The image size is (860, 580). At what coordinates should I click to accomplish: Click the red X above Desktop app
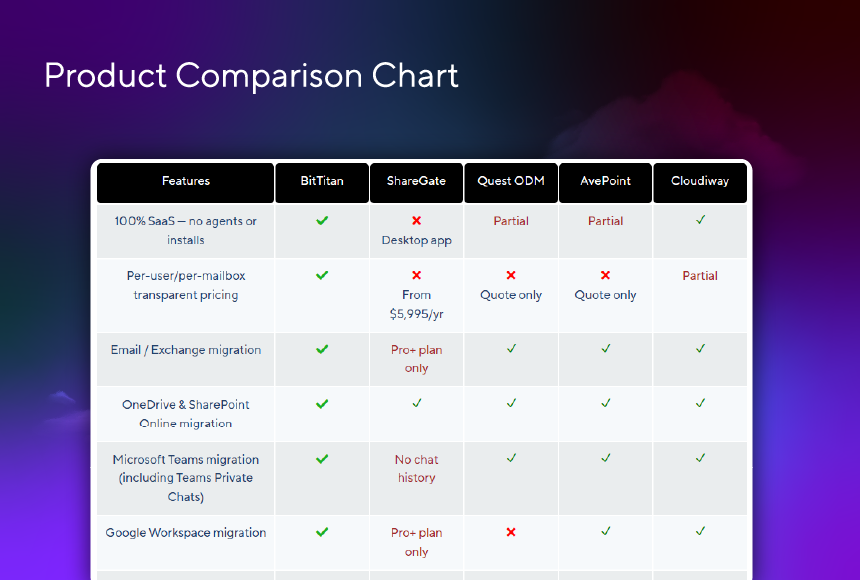[x=416, y=220]
